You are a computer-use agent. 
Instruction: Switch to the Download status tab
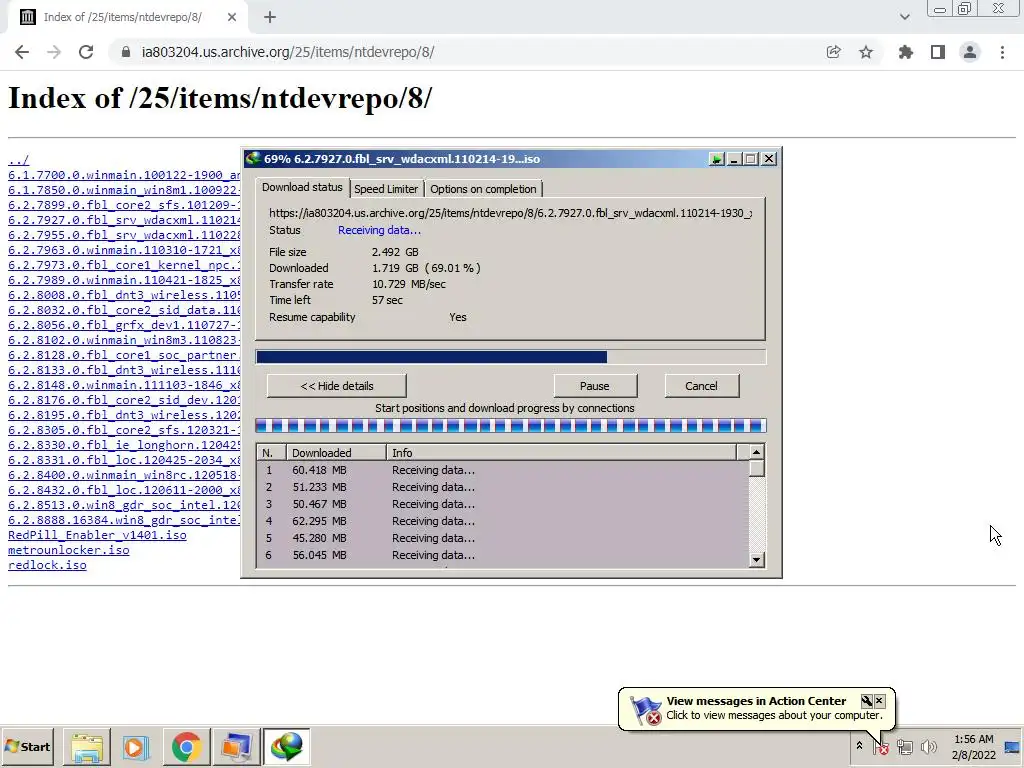(x=302, y=187)
